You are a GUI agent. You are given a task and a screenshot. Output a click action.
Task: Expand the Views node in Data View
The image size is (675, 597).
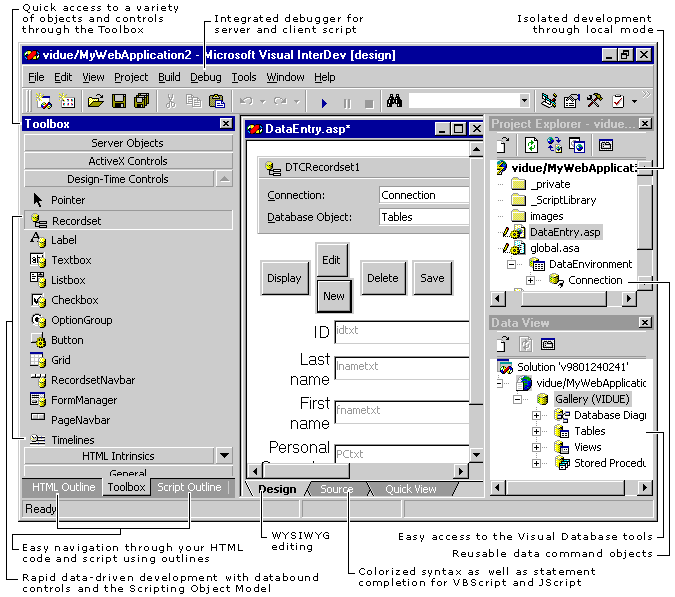tap(536, 448)
